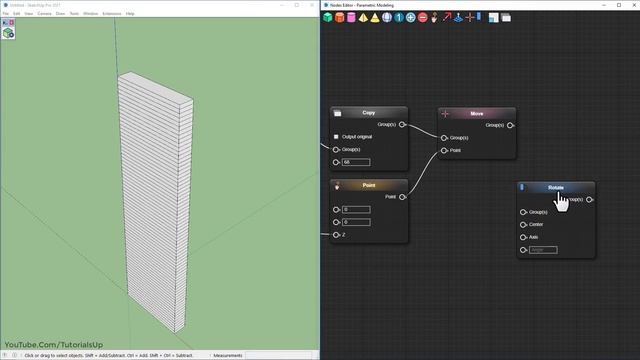Toggle the Output original checkbox in Copy node
This screenshot has width=640, height=360.
click(336, 137)
